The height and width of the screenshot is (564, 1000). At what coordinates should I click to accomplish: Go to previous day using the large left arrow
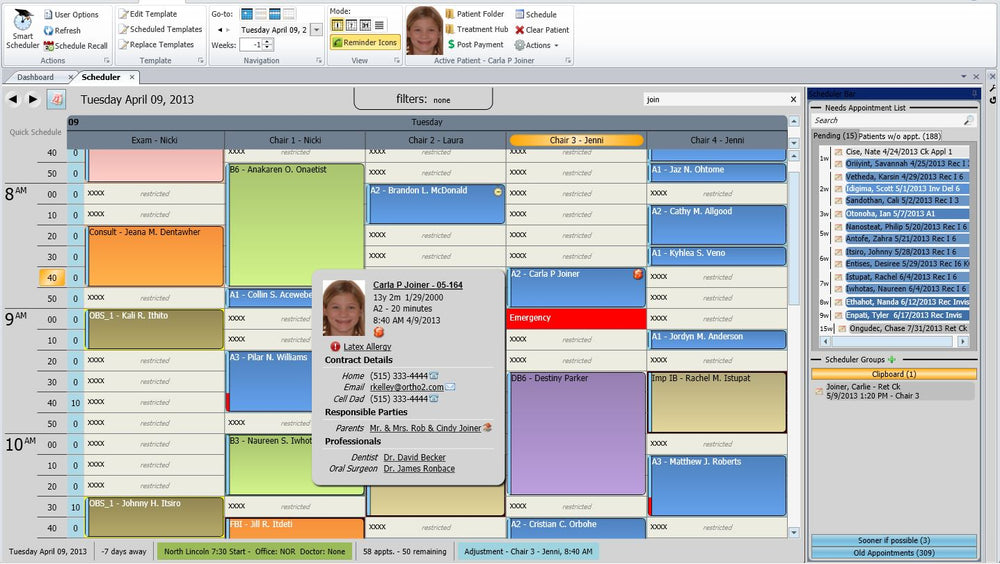click(x=13, y=99)
